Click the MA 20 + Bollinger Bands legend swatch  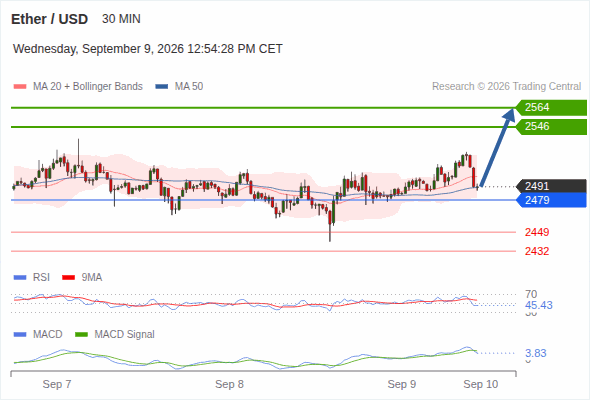pos(20,87)
